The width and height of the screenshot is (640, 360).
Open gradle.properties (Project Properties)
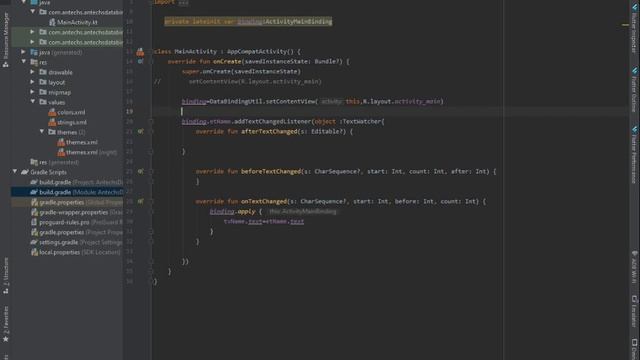tap(81, 232)
